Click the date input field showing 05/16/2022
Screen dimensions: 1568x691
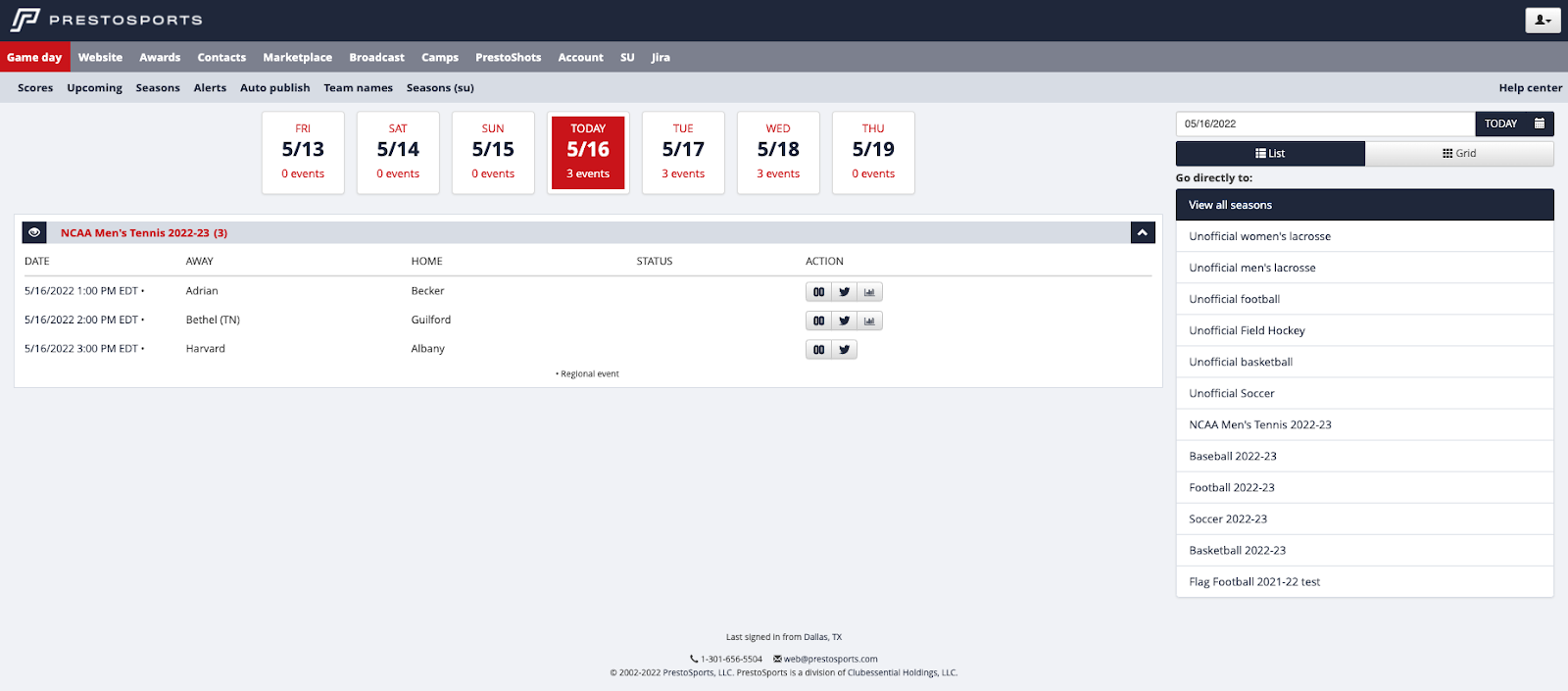(1324, 123)
